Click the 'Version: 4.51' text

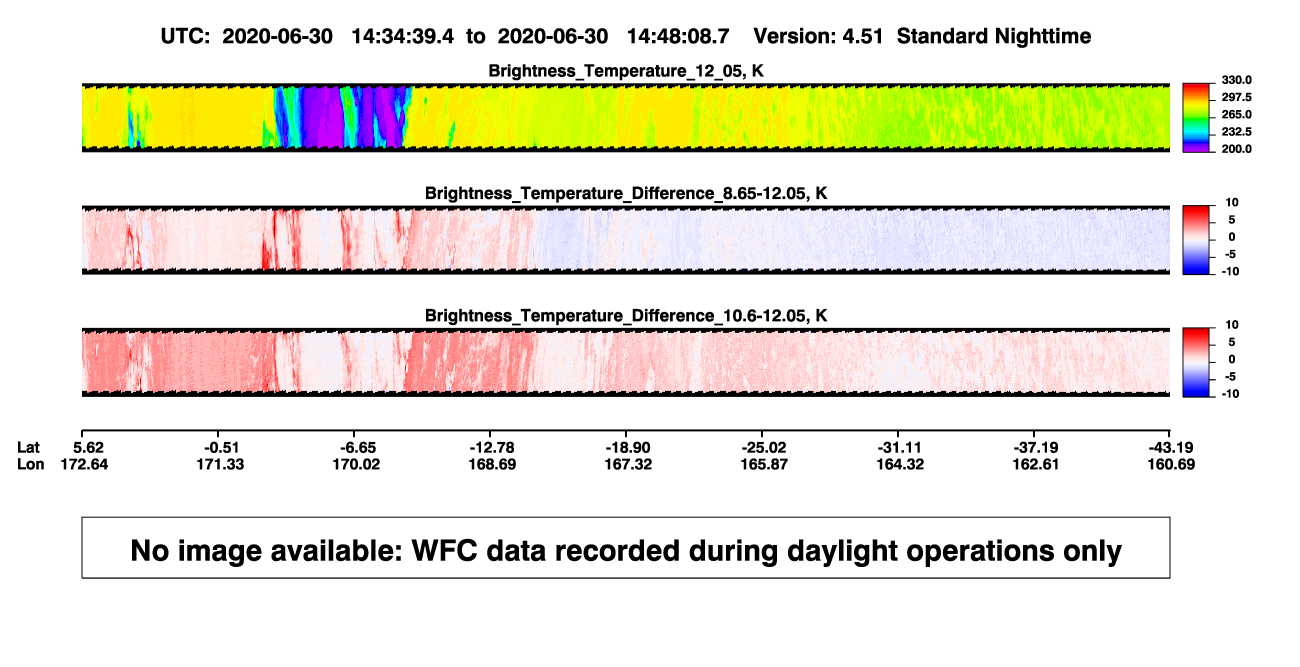coord(820,36)
